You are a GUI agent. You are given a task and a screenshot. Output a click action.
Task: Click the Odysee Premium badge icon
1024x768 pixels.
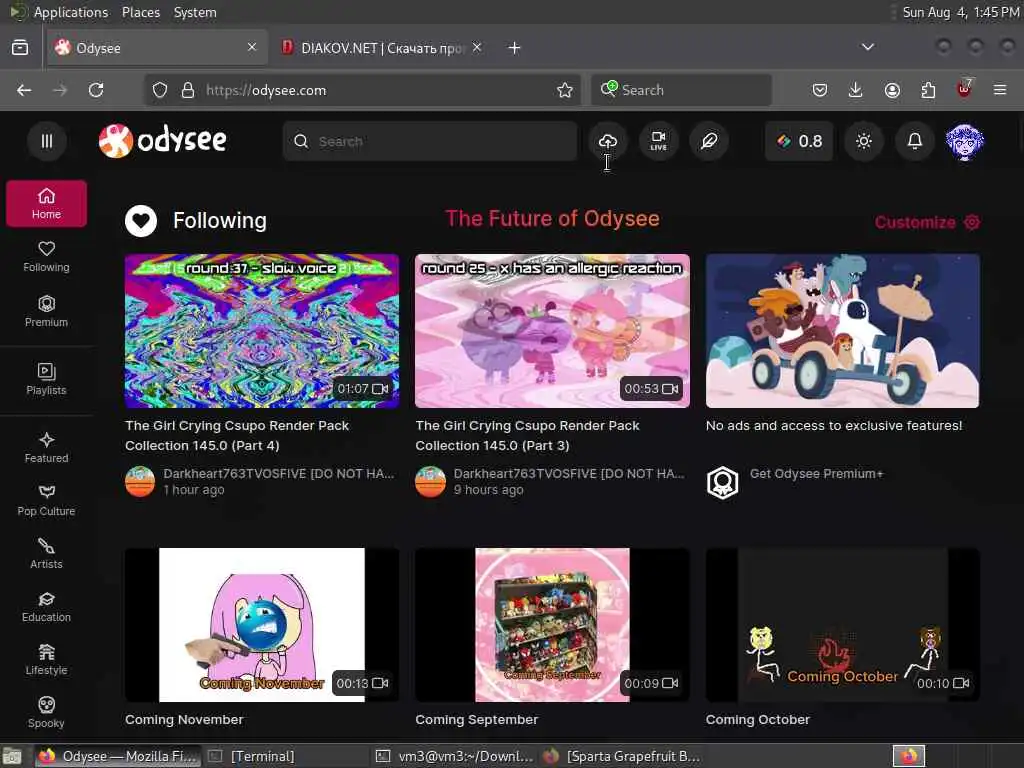tap(723, 483)
